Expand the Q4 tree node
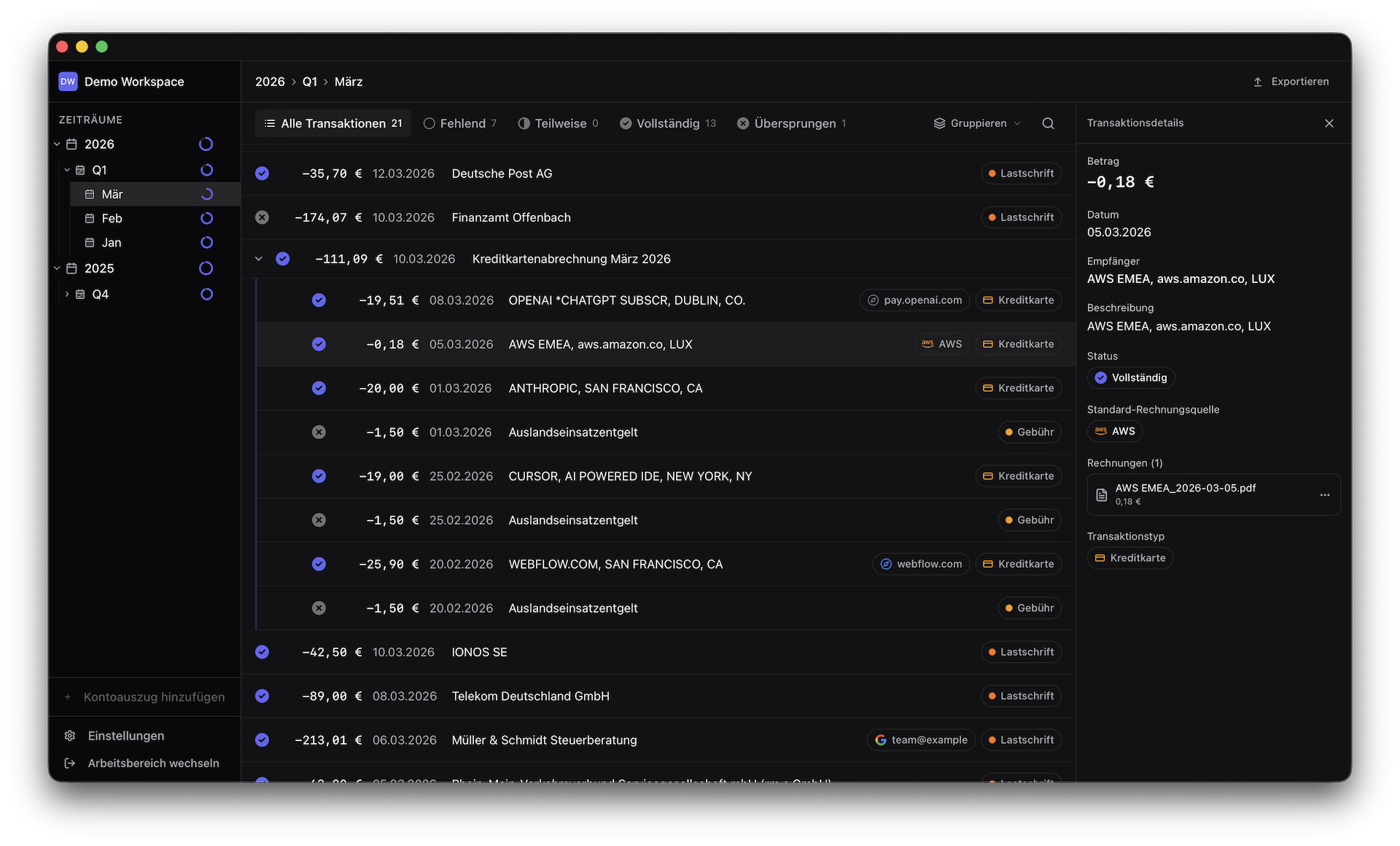The width and height of the screenshot is (1400, 846). (x=67, y=295)
